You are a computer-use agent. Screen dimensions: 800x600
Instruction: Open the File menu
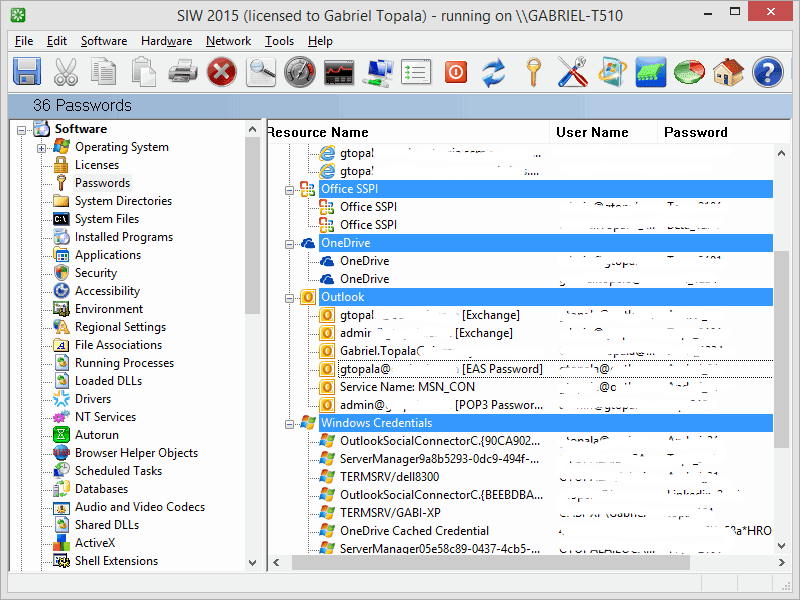[x=24, y=41]
